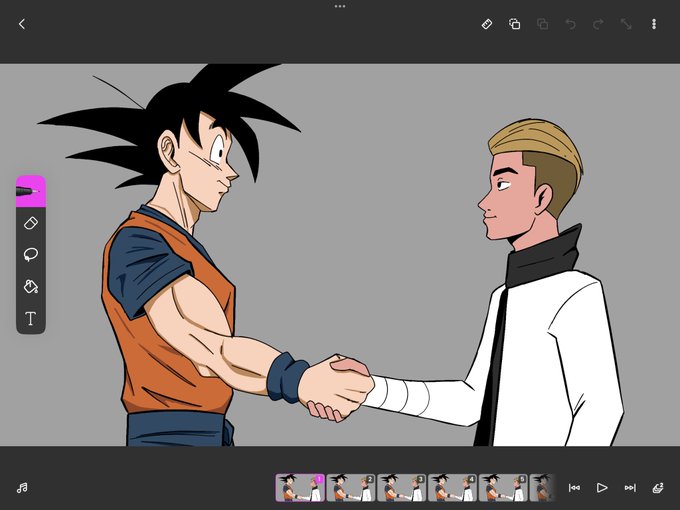Viewport: 680px width, 510px height.
Task: Play the animation
Action: coord(602,488)
